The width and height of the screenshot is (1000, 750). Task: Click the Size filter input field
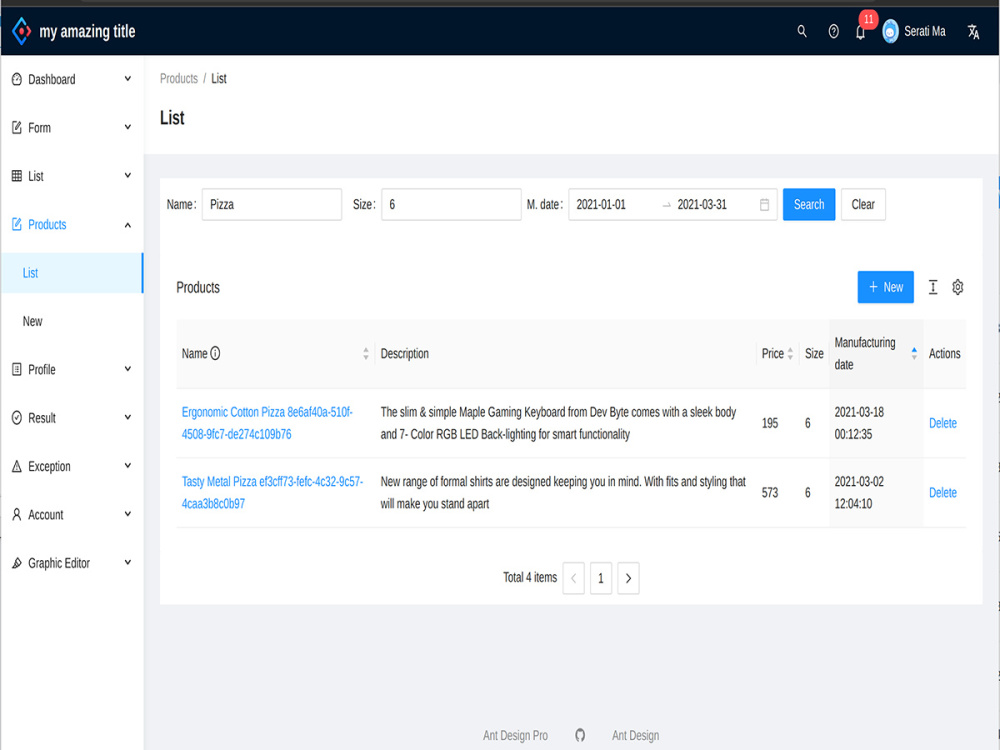point(451,205)
